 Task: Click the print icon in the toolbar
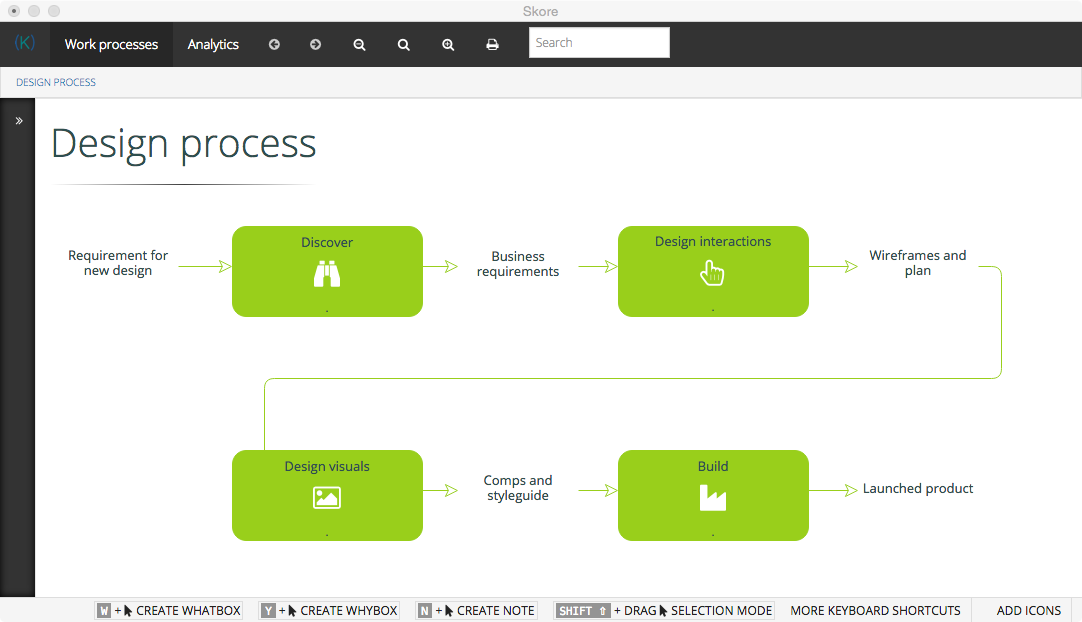492,44
